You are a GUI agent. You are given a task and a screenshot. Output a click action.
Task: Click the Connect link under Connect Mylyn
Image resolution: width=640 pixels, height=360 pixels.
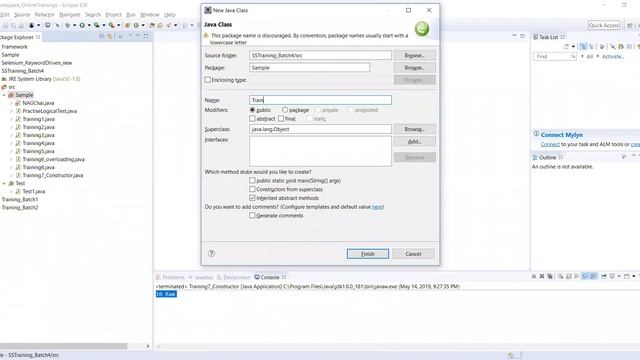(x=550, y=144)
